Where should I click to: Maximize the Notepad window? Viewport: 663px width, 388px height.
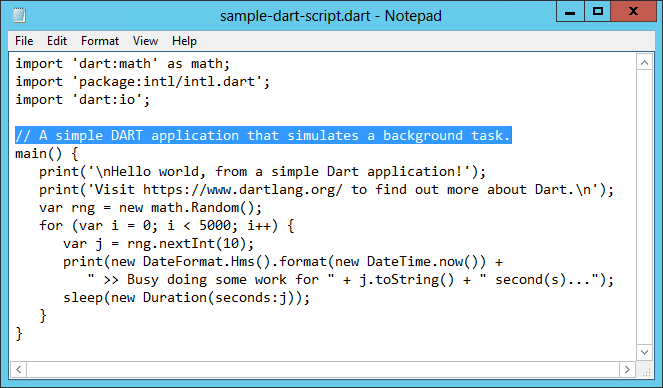(x=597, y=12)
